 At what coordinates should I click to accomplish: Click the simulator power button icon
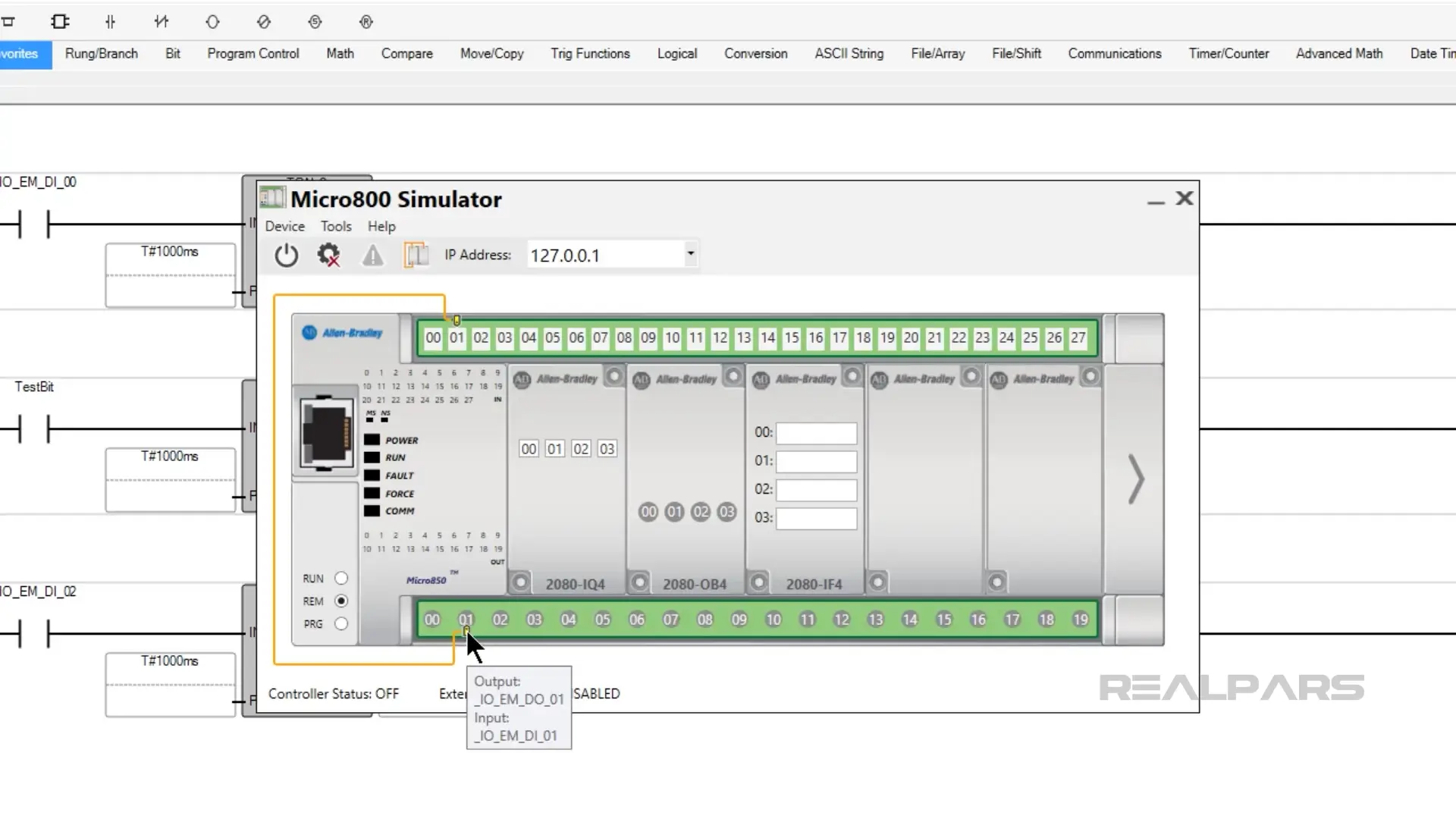[x=286, y=255]
